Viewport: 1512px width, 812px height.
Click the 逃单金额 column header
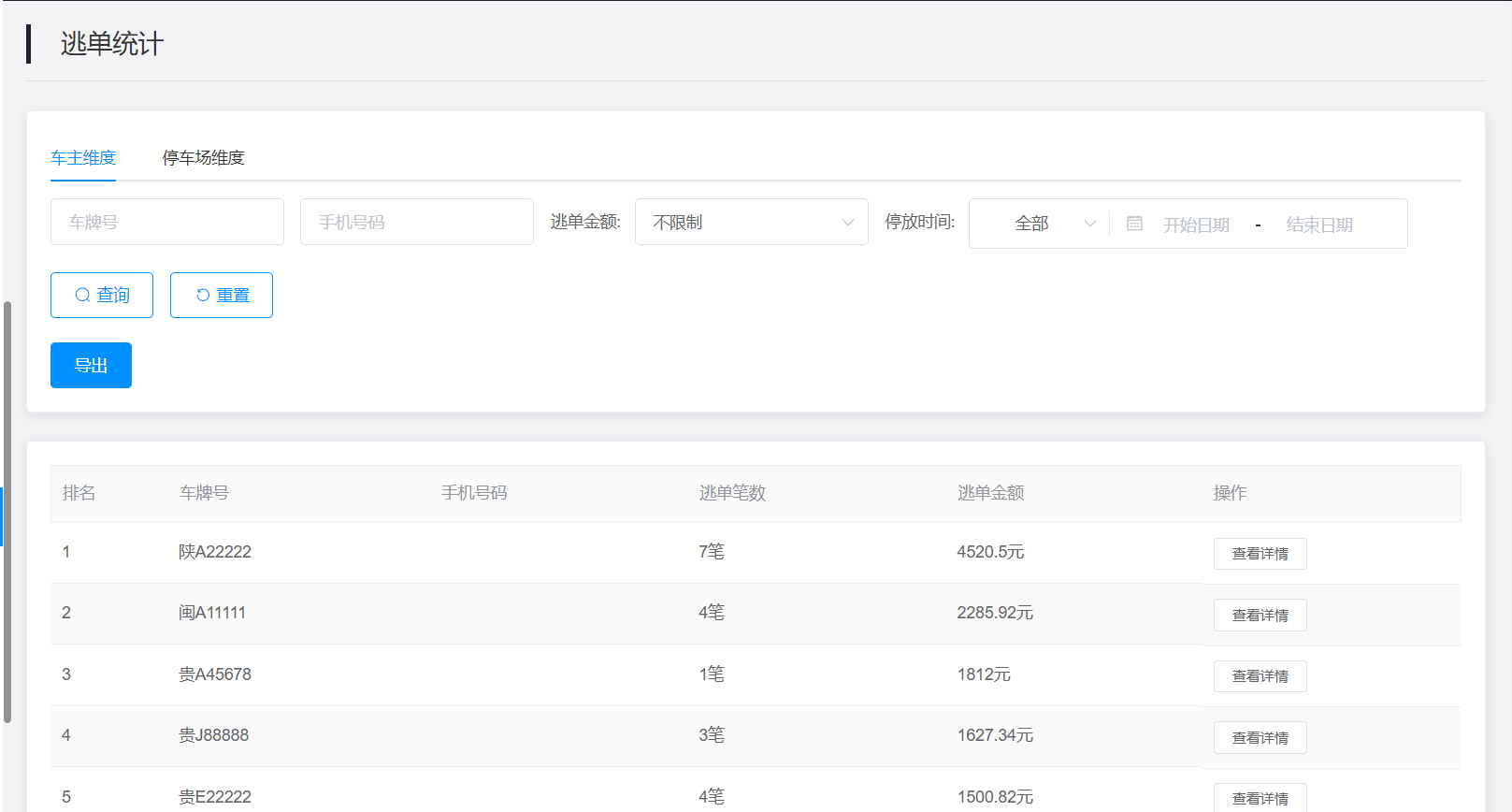pos(990,493)
